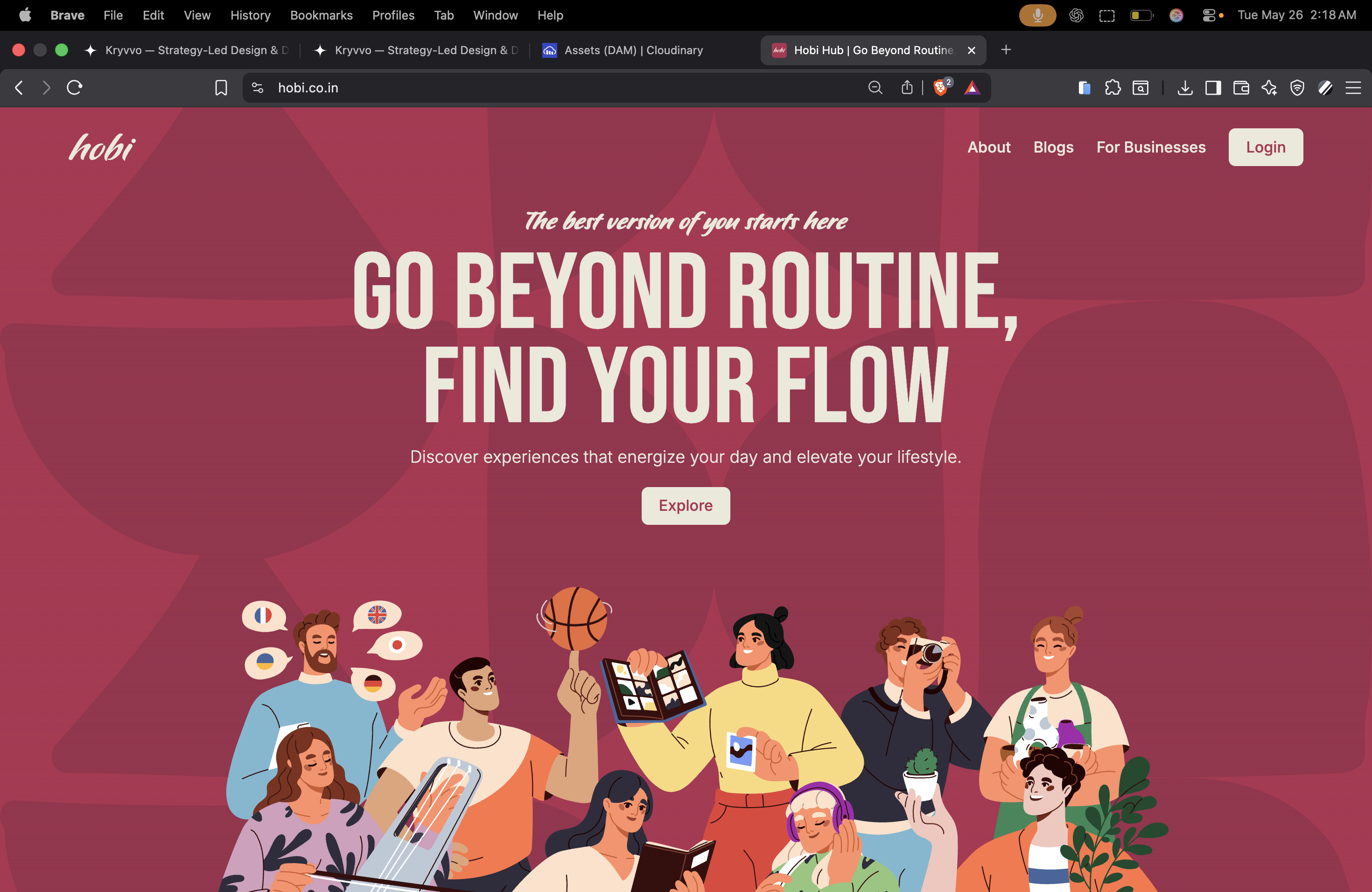Image resolution: width=1372 pixels, height=892 pixels.
Task: Open the Help menu
Action: (550, 15)
